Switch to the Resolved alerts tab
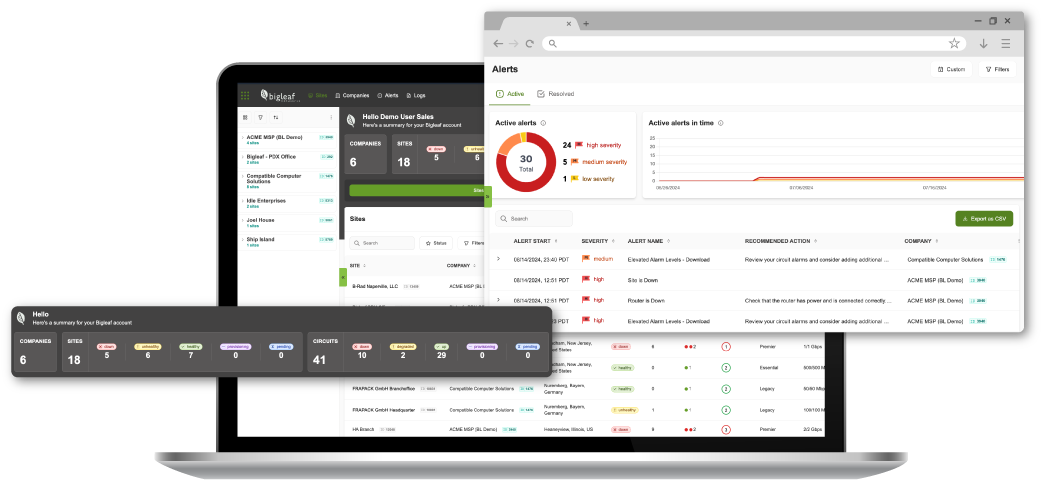Viewport: 1043px width, 480px height. pyautogui.click(x=555, y=94)
